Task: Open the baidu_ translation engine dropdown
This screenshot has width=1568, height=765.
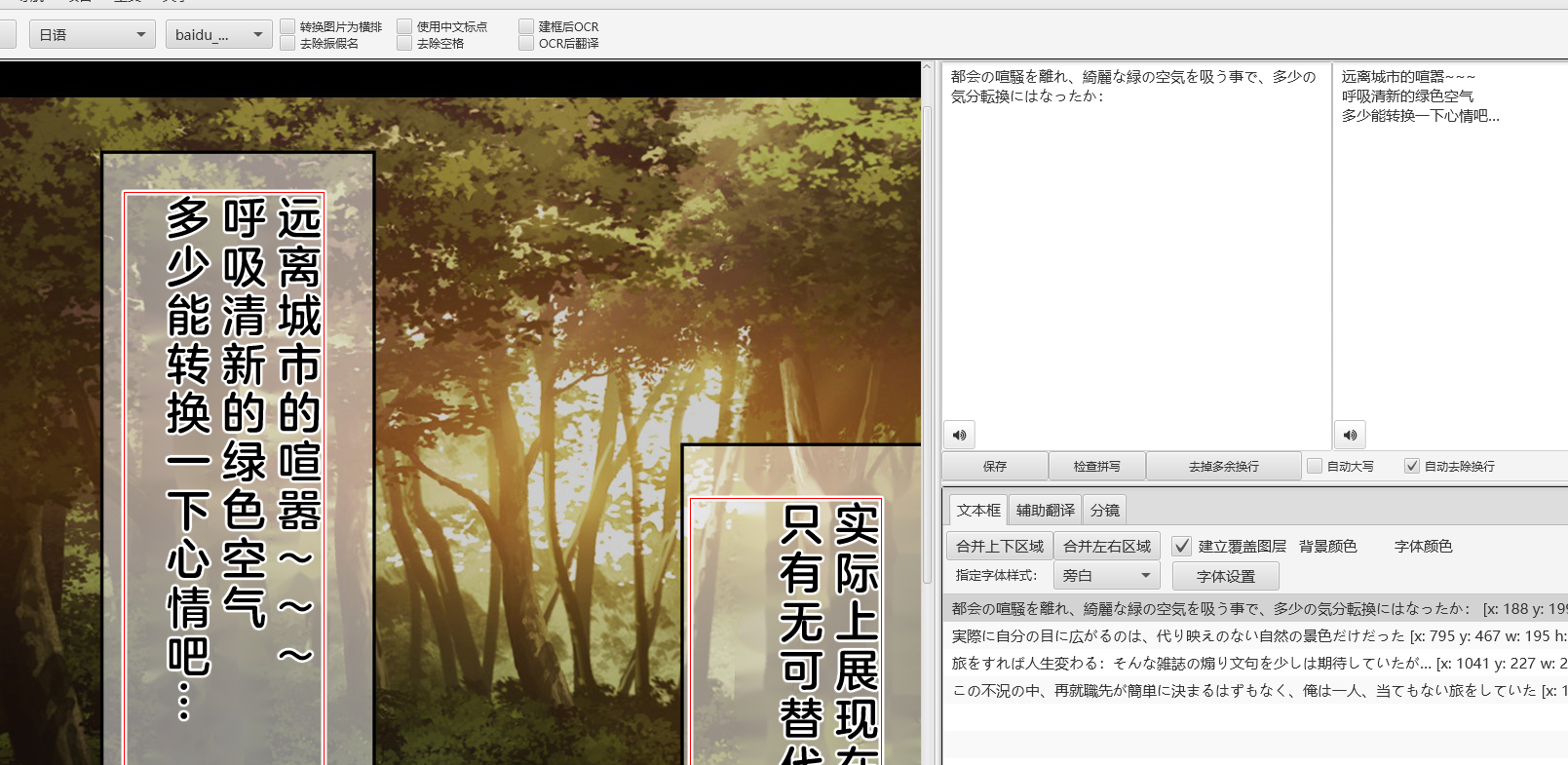Action: (x=219, y=35)
